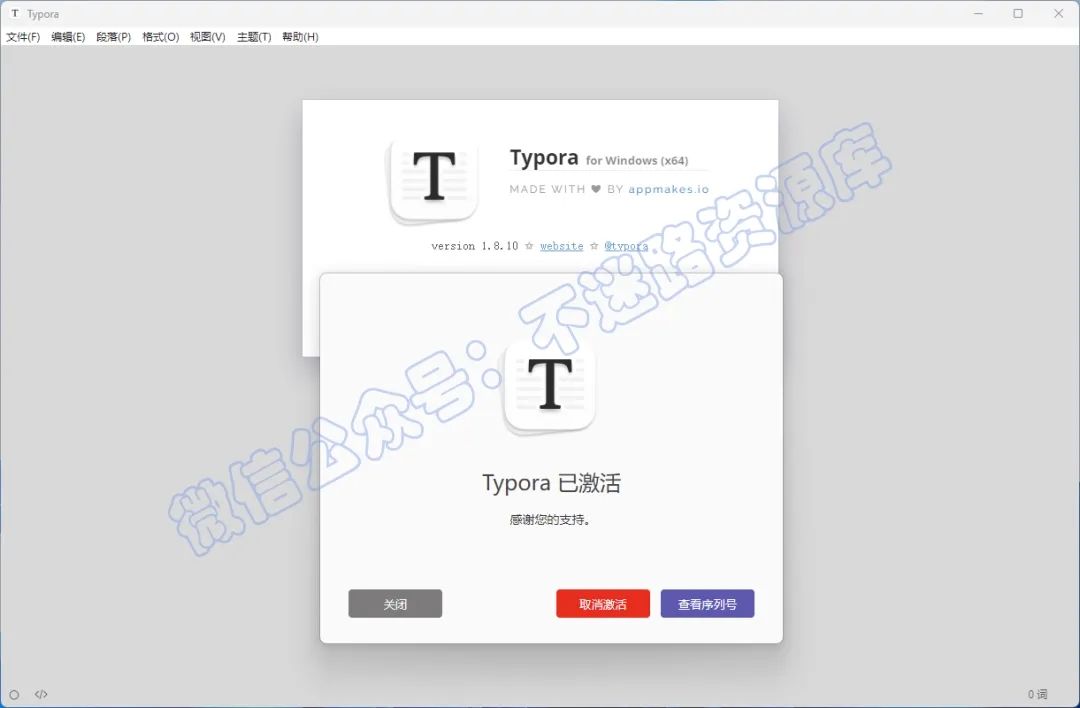This screenshot has width=1080, height=708.
Task: Open the website link in About panel
Action: click(x=561, y=246)
